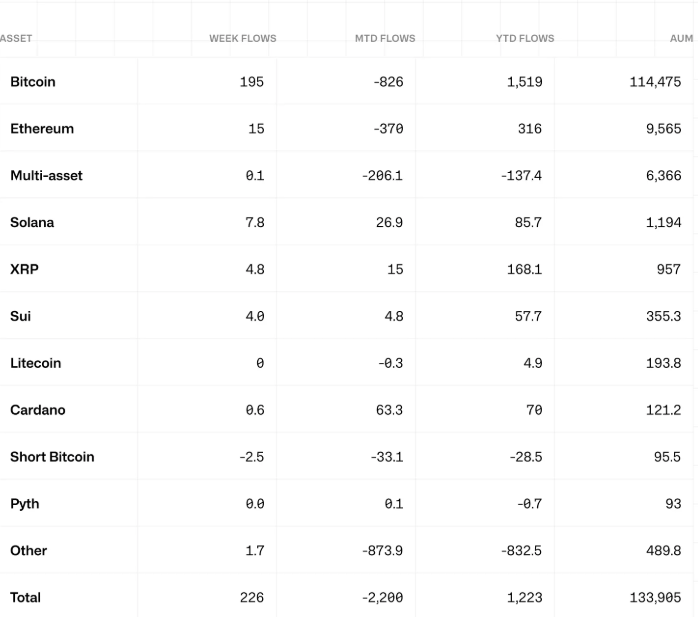Image resolution: width=698 pixels, height=617 pixels.
Task: Click the ASSET column header
Action: 16,39
